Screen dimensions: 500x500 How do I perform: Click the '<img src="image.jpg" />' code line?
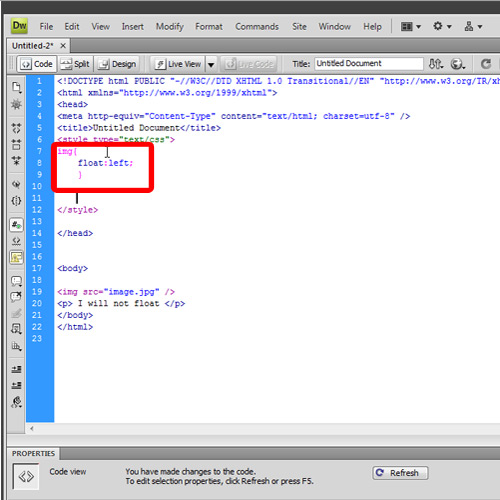point(116,292)
